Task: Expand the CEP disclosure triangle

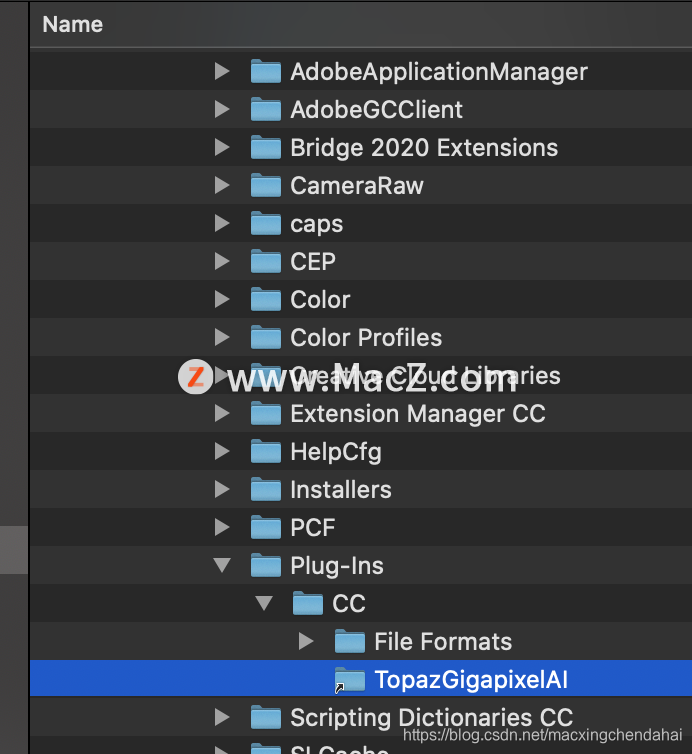Action: [x=222, y=261]
